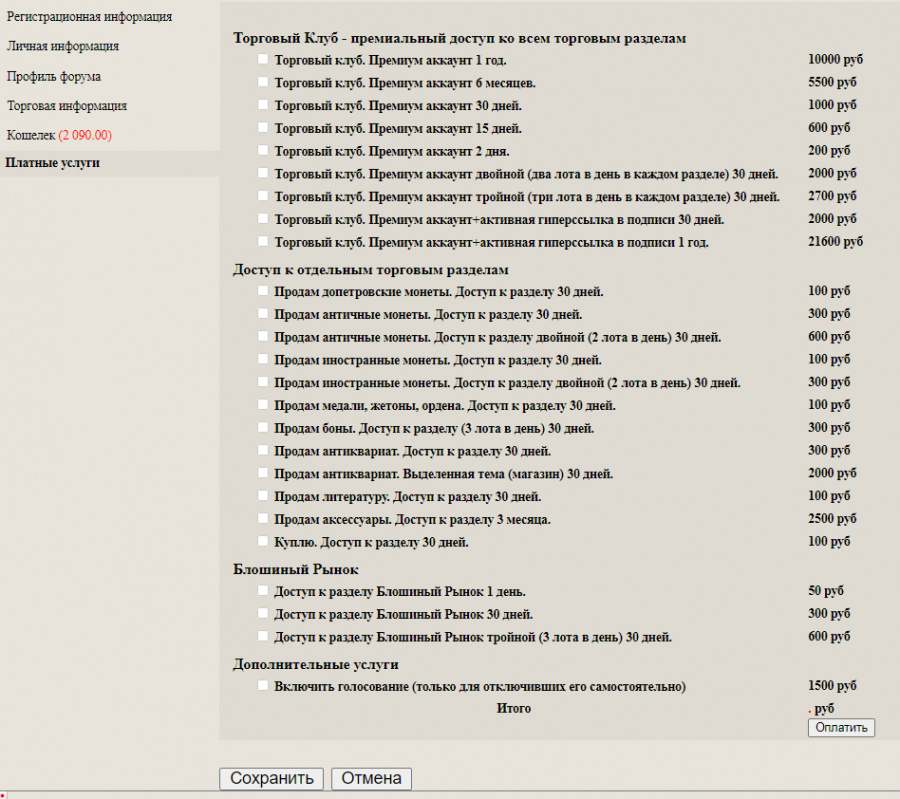Enable Премиум аккаунт 15 дней checkbox
900x799 pixels.
click(x=263, y=127)
